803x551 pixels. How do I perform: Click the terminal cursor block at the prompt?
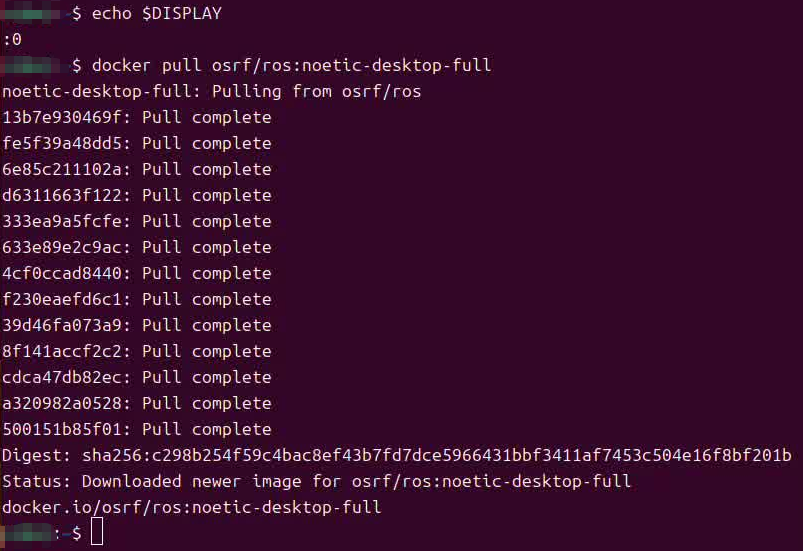[x=97, y=532]
